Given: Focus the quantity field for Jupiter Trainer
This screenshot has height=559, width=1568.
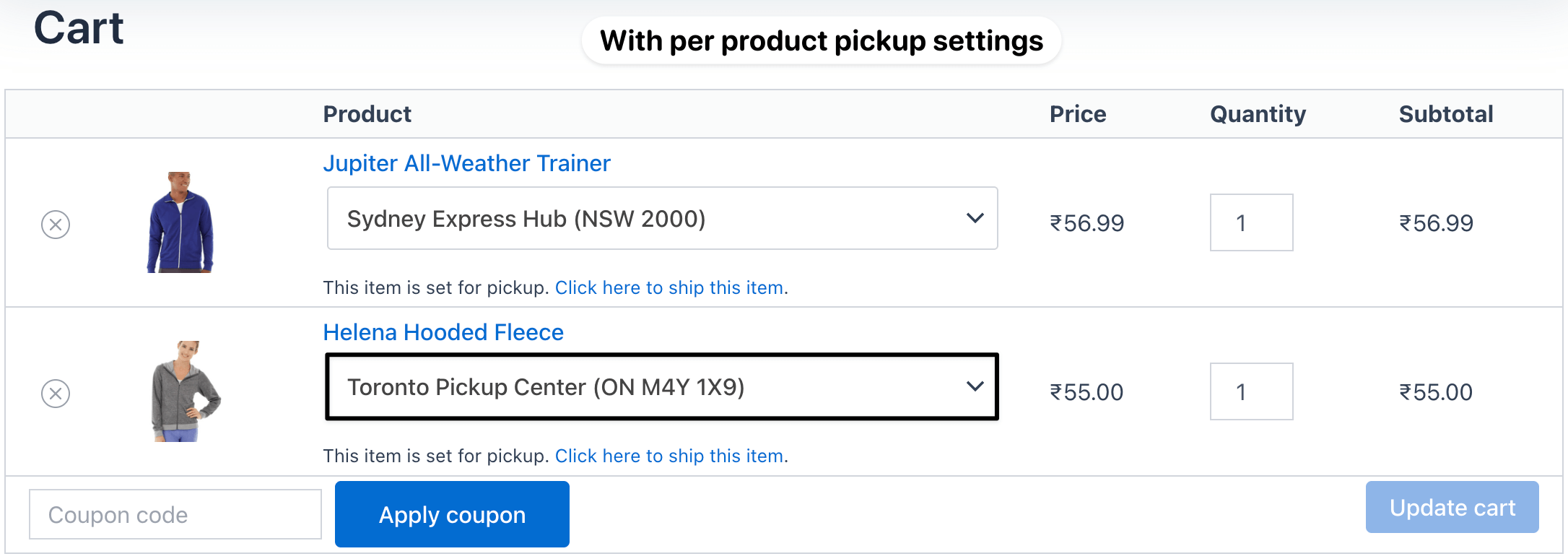Looking at the screenshot, I should [1251, 222].
